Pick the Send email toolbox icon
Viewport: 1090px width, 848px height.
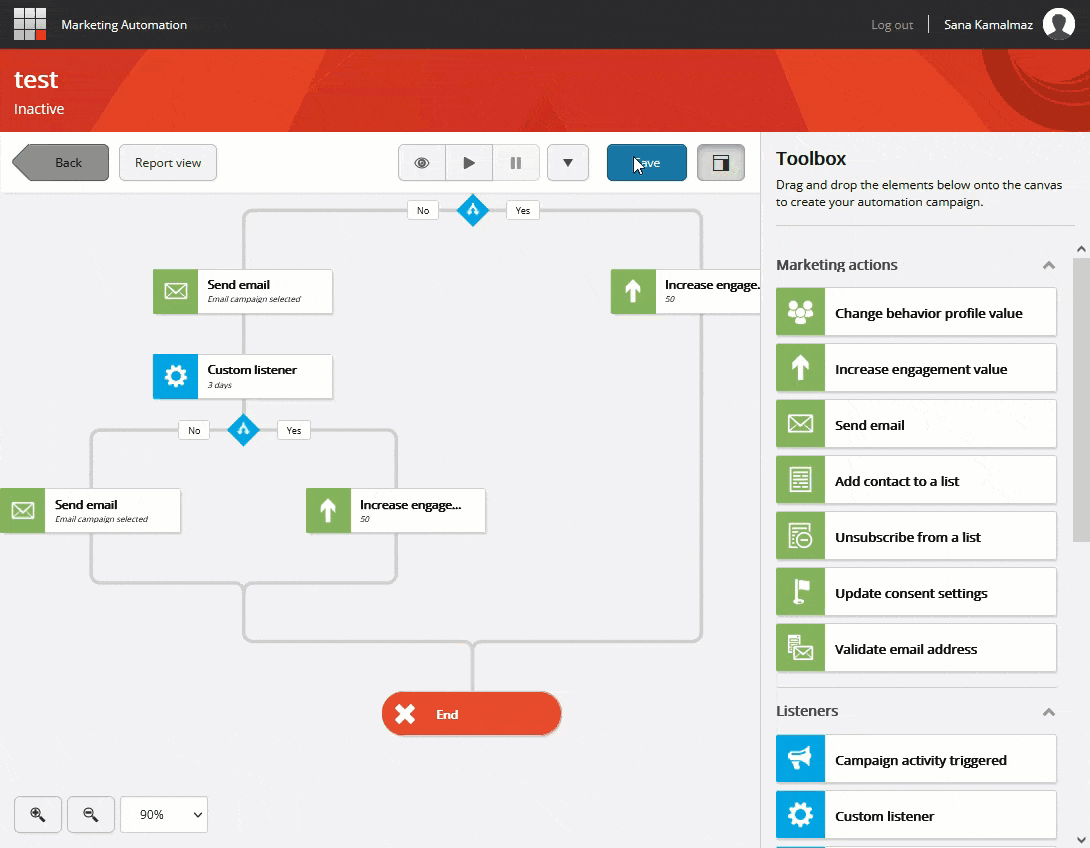pos(801,425)
